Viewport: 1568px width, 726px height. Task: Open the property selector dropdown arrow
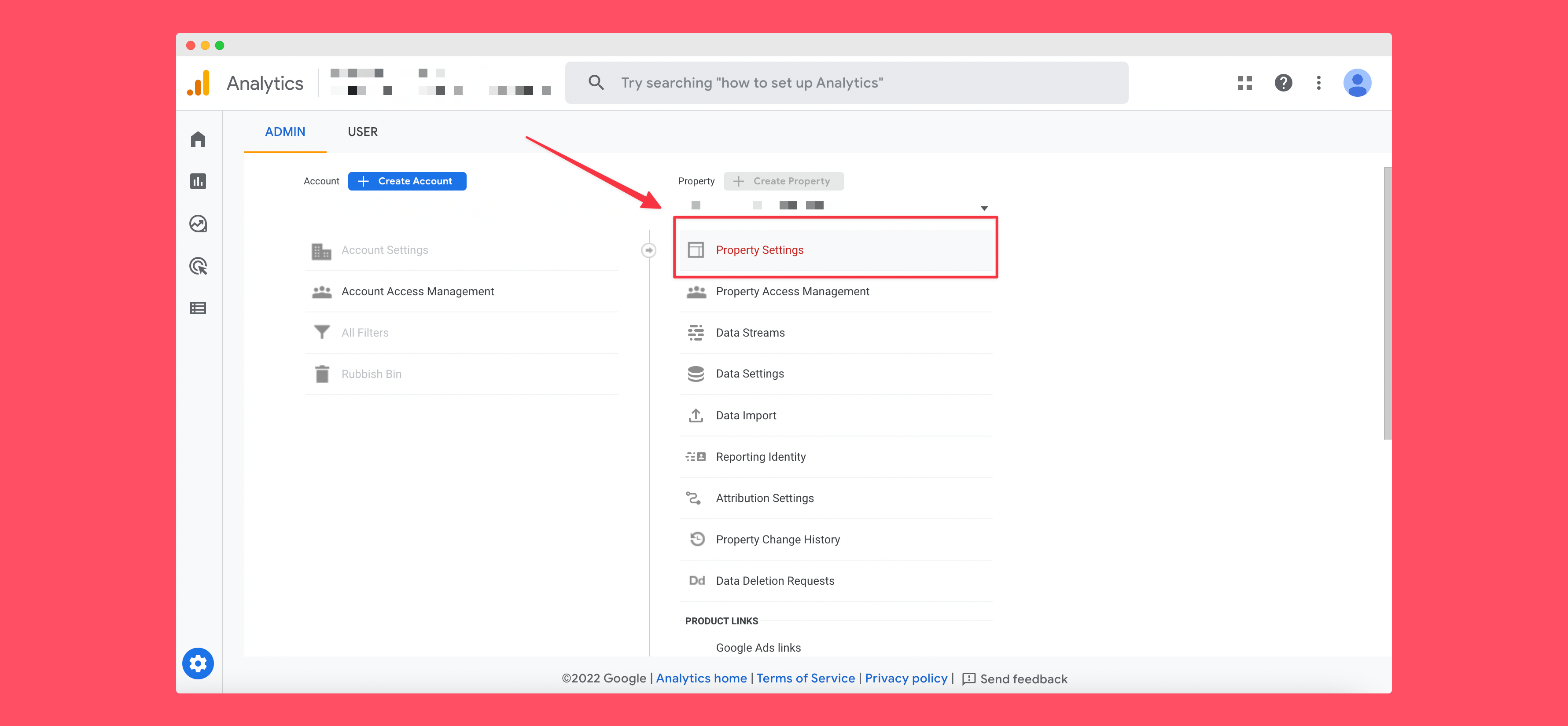pyautogui.click(x=984, y=207)
